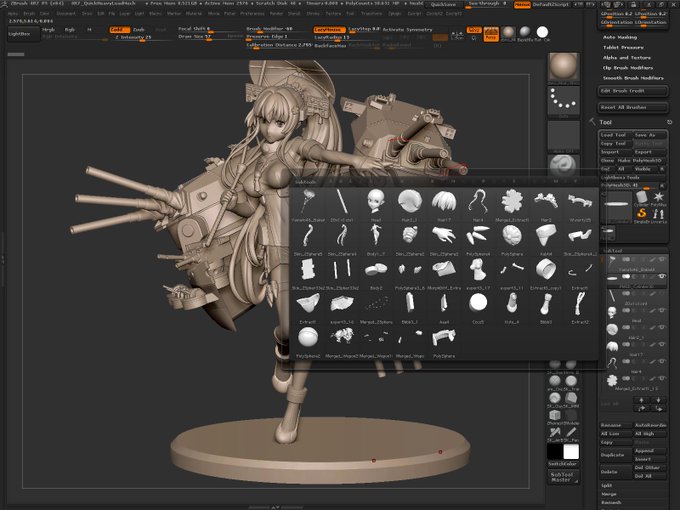Click the QuickSave button
Screen dimensions: 680x510
[443, 4]
